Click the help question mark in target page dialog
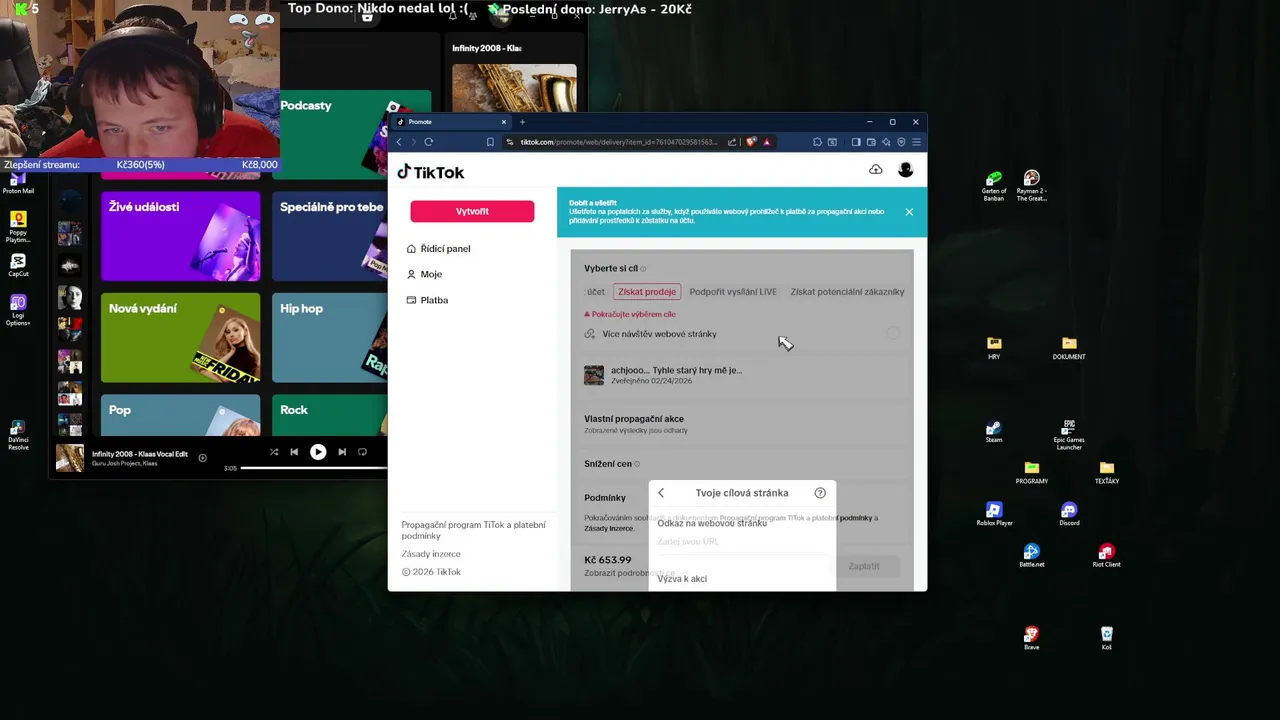Image resolution: width=1280 pixels, height=720 pixels. click(x=820, y=493)
